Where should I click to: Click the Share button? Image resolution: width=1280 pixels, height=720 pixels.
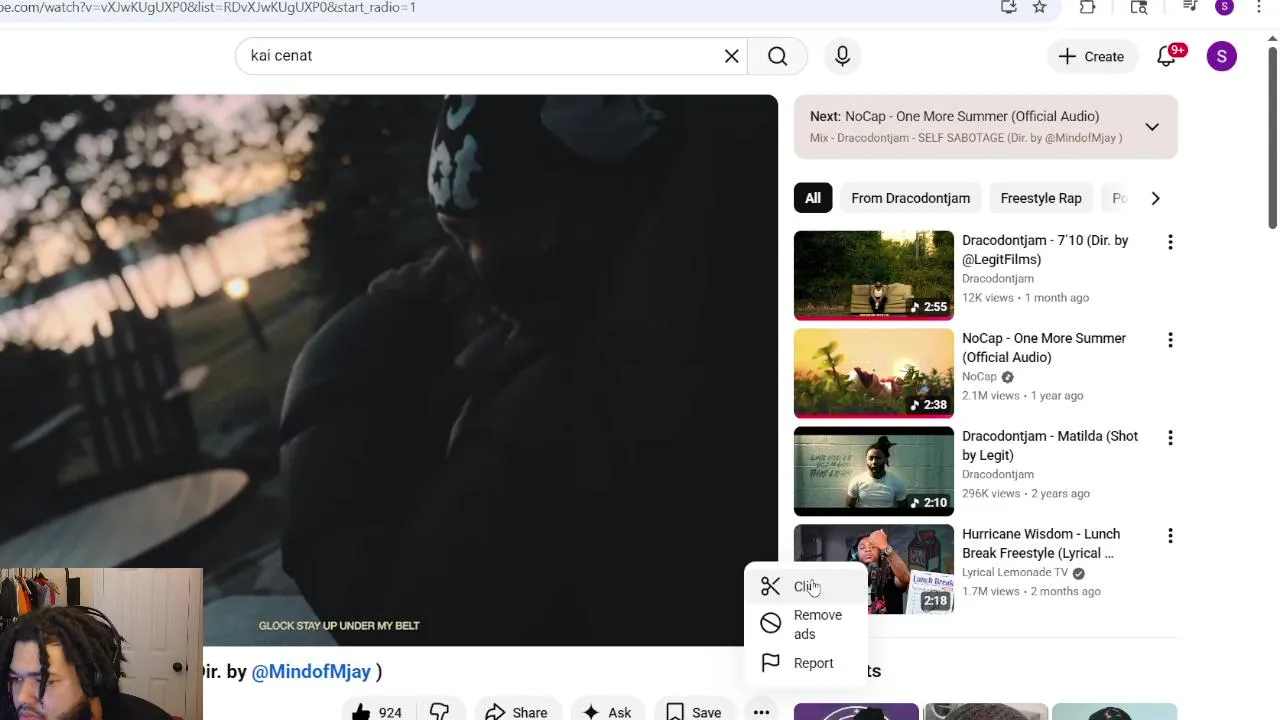(x=516, y=712)
